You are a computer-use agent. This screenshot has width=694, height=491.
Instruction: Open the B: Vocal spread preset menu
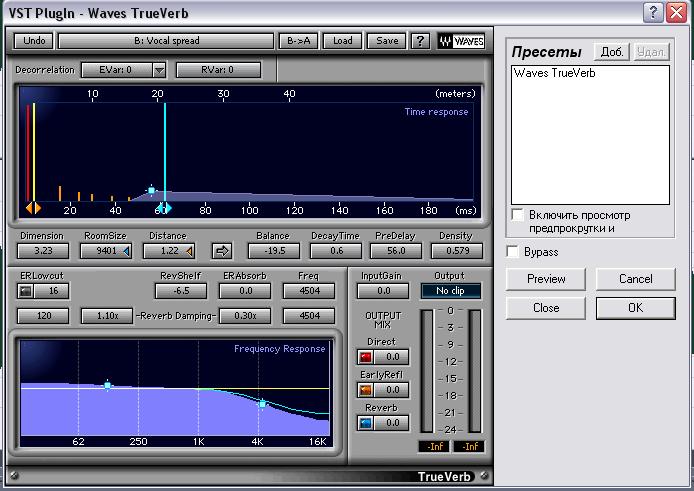pos(166,41)
